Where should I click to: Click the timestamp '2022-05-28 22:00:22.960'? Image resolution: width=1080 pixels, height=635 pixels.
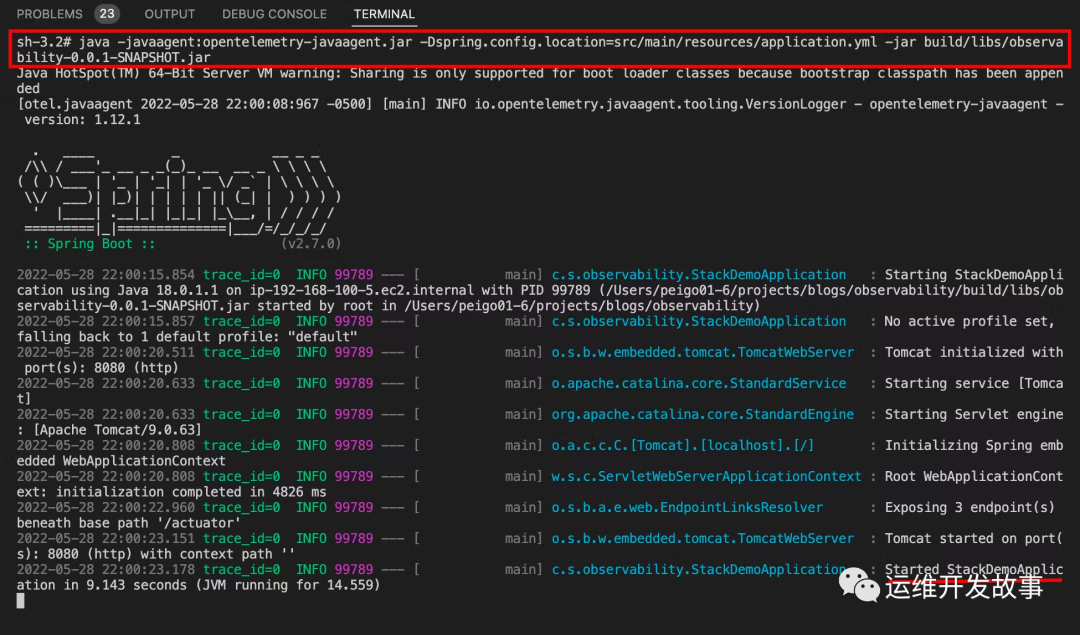pyautogui.click(x=105, y=507)
